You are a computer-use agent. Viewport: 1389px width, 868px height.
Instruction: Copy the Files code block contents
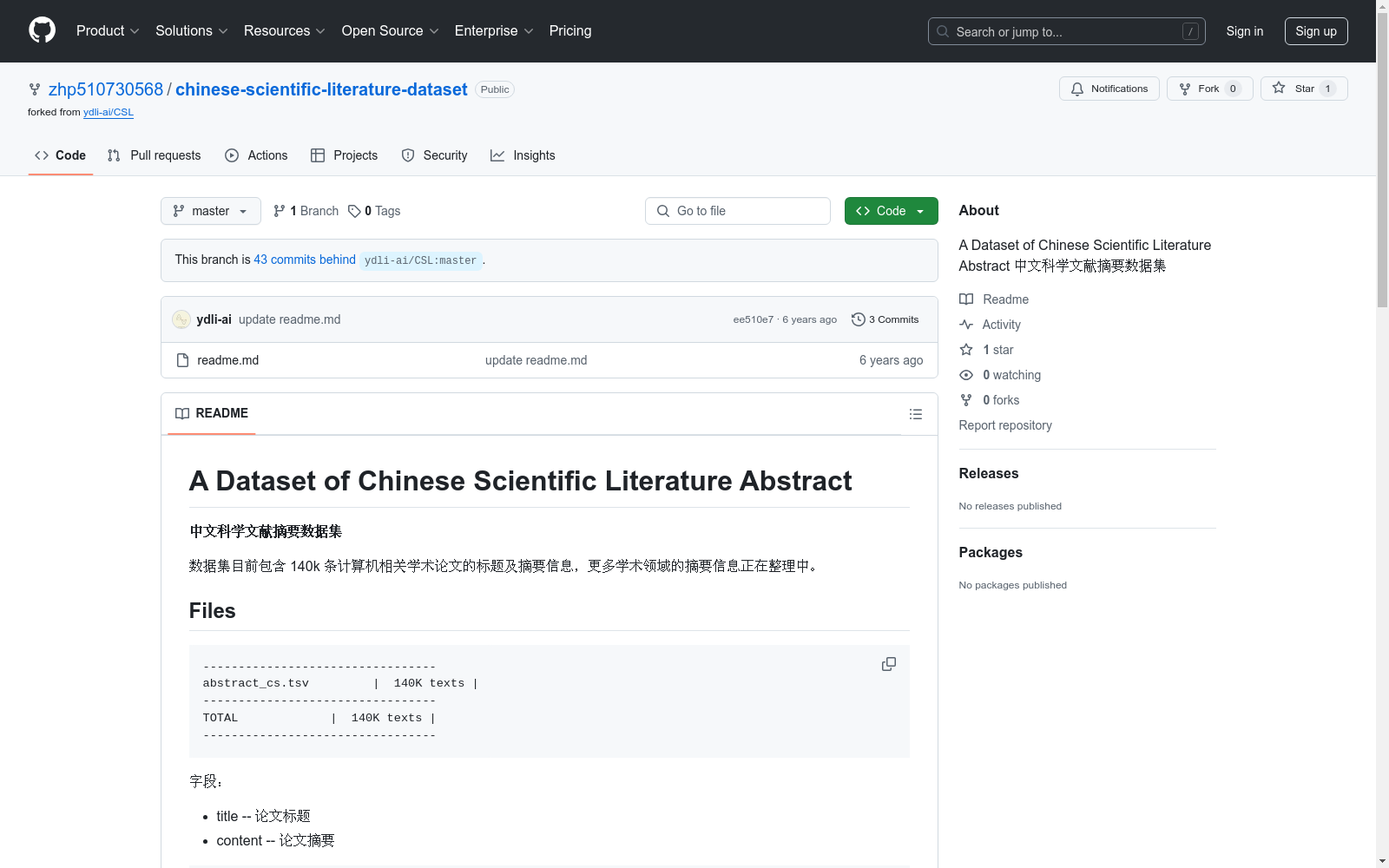click(889, 664)
